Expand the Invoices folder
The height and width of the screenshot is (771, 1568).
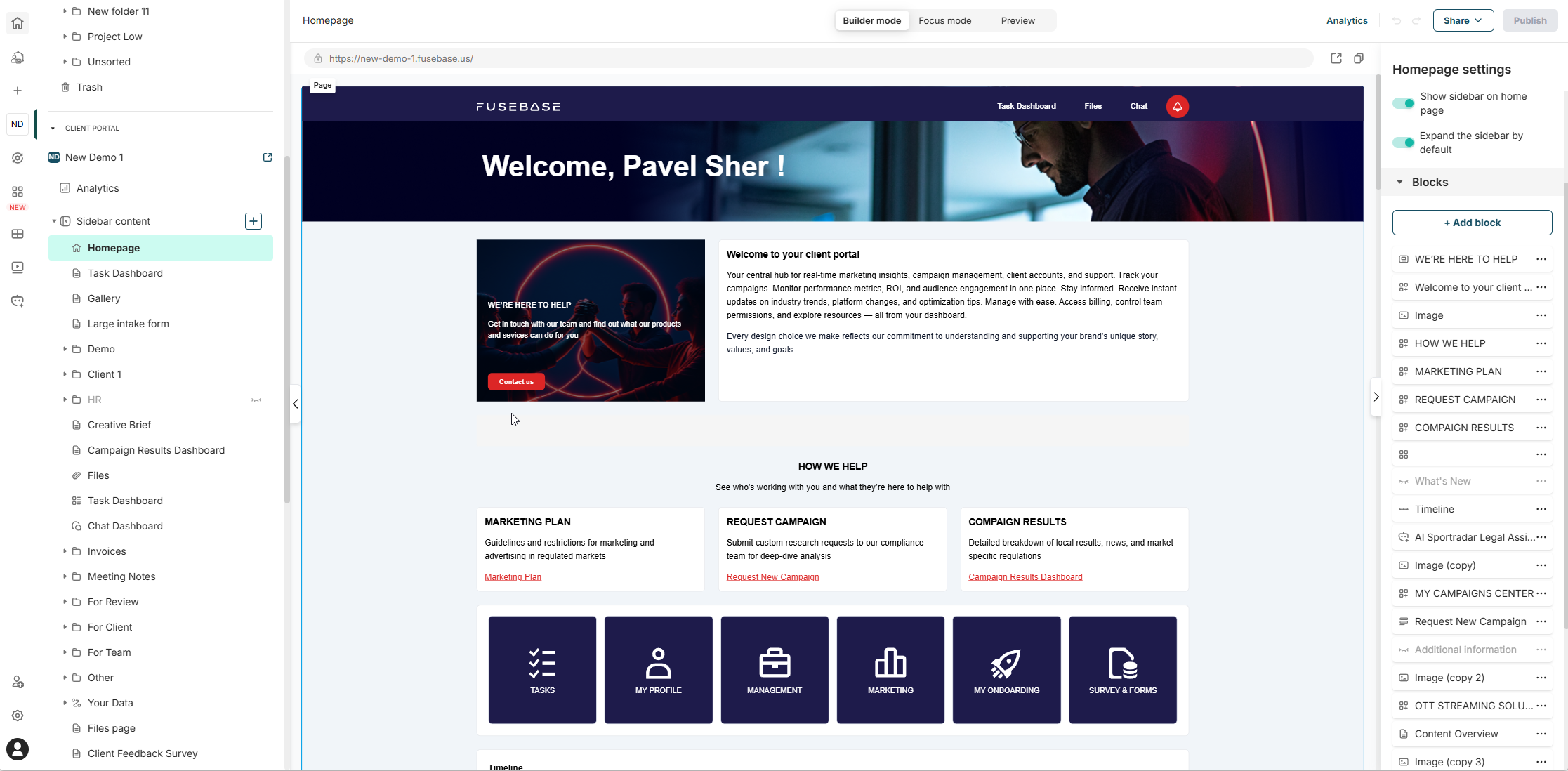[65, 551]
